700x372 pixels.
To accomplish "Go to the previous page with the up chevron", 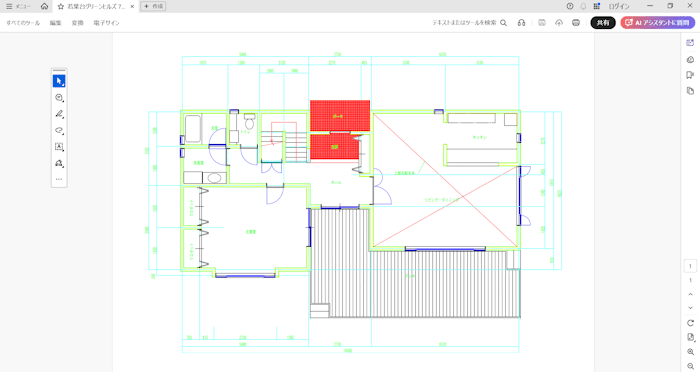I will point(690,294).
